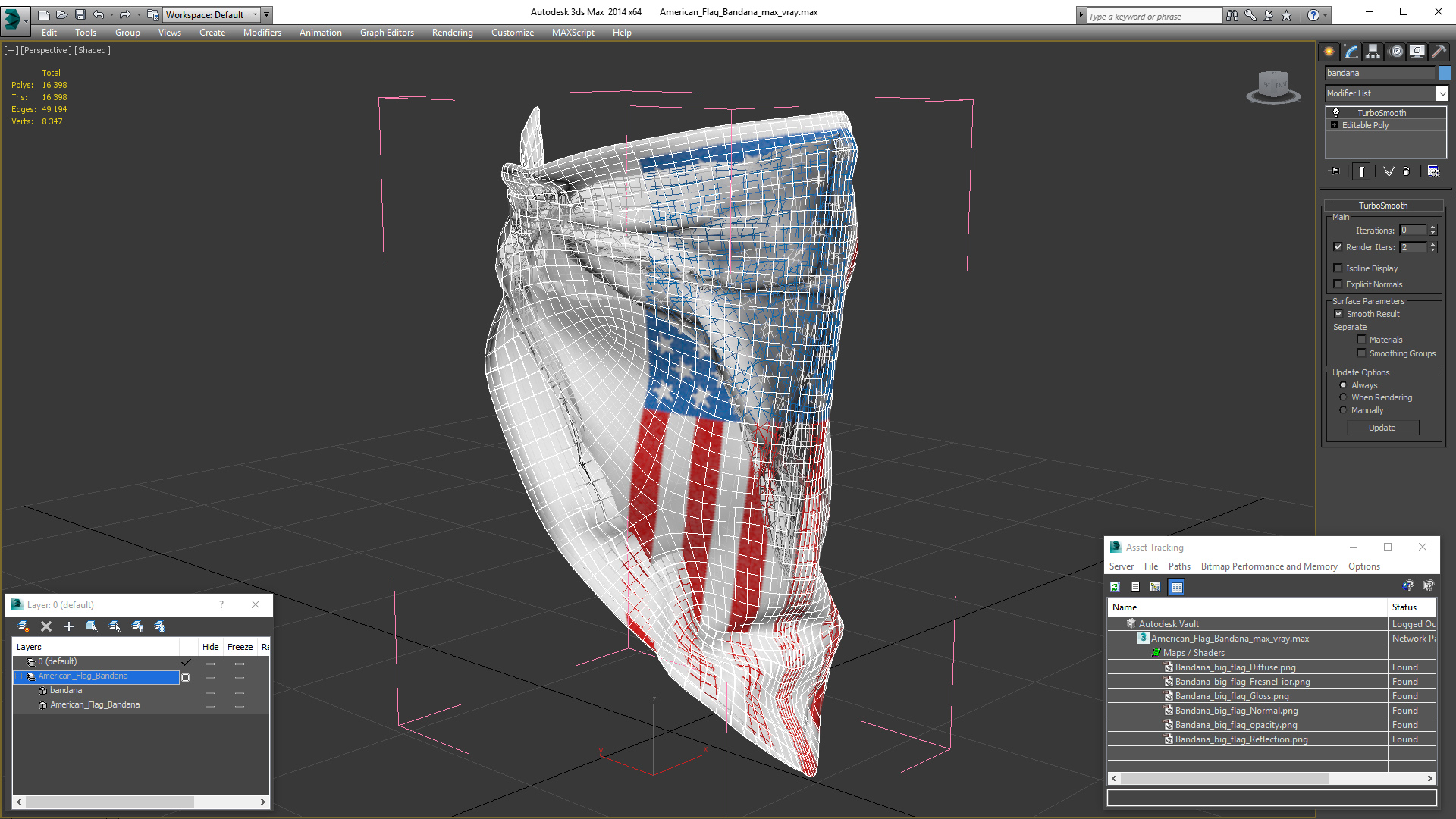Click the Freeze column header in Layers
The image size is (1456, 819).
[240, 647]
